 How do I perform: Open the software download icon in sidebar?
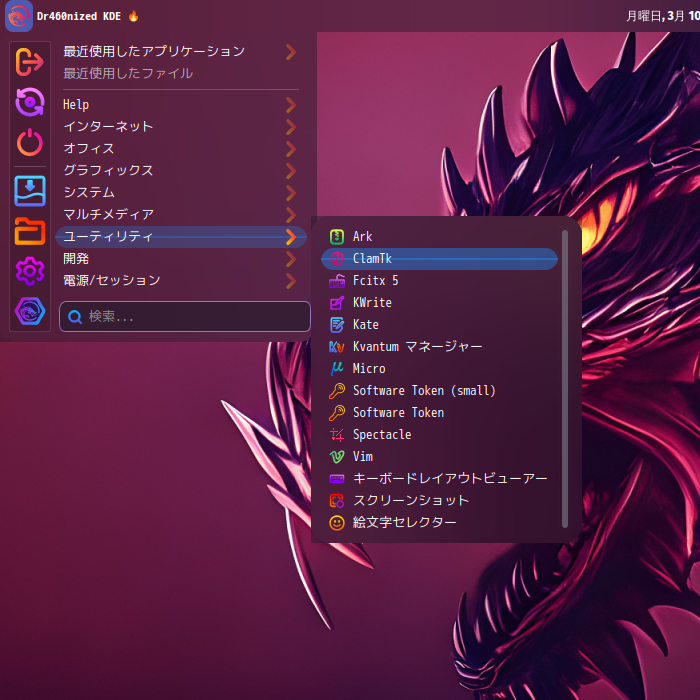pyautogui.click(x=29, y=191)
